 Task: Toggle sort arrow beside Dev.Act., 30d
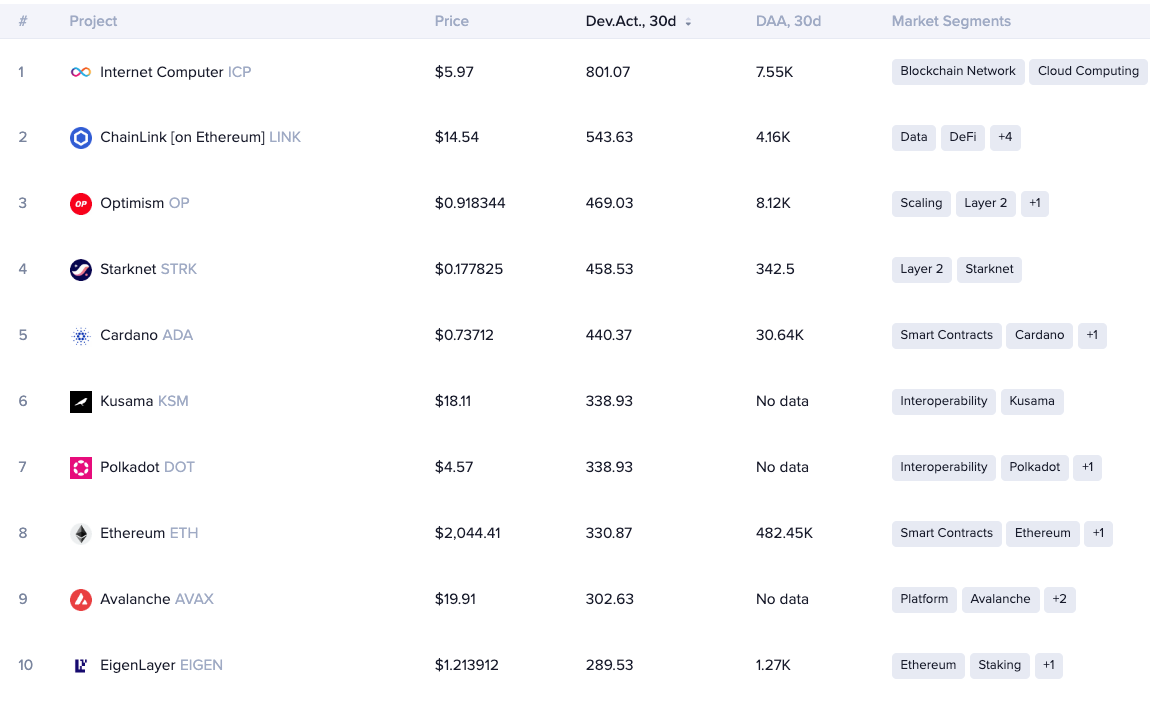click(688, 23)
